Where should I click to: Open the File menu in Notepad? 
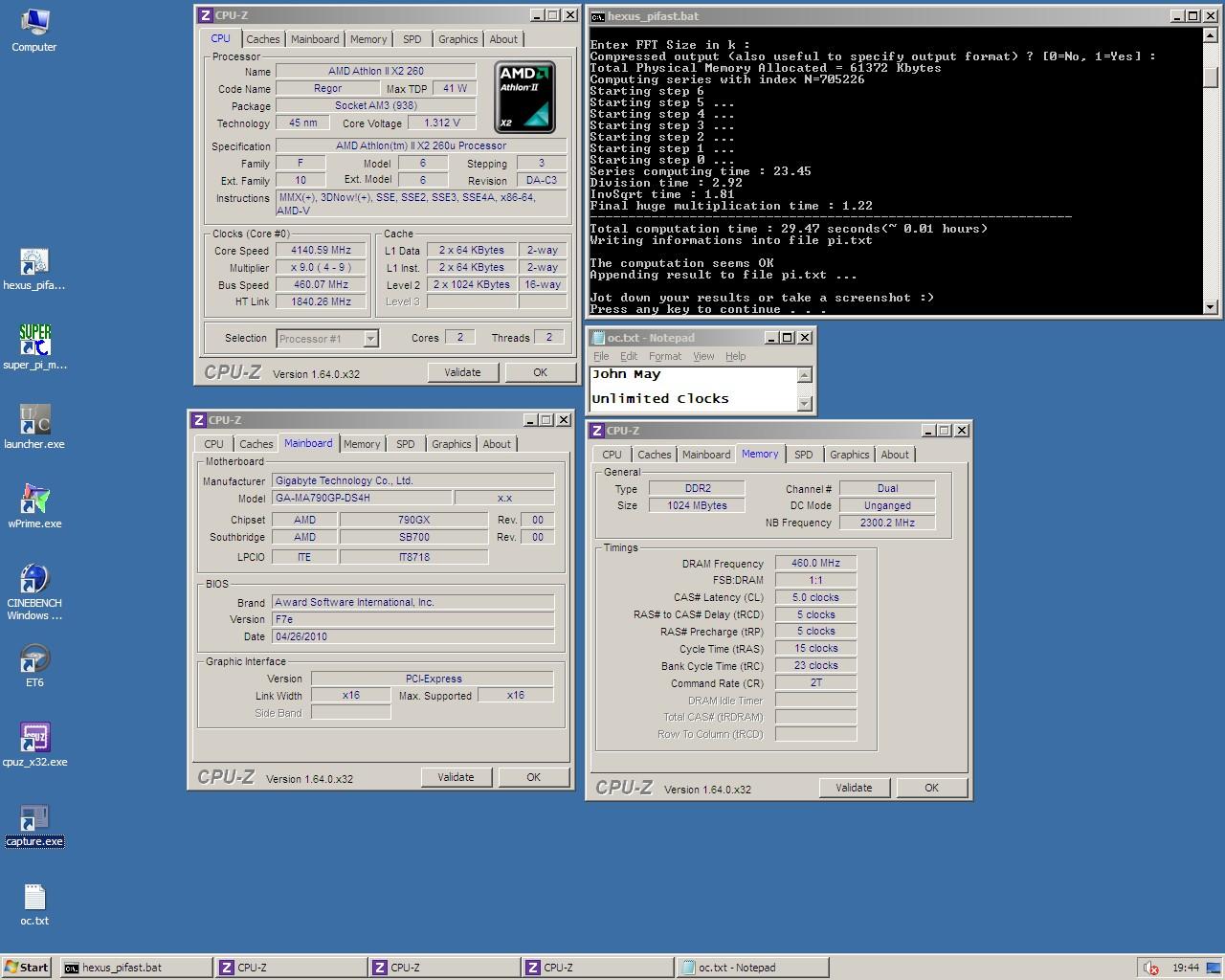pos(601,356)
